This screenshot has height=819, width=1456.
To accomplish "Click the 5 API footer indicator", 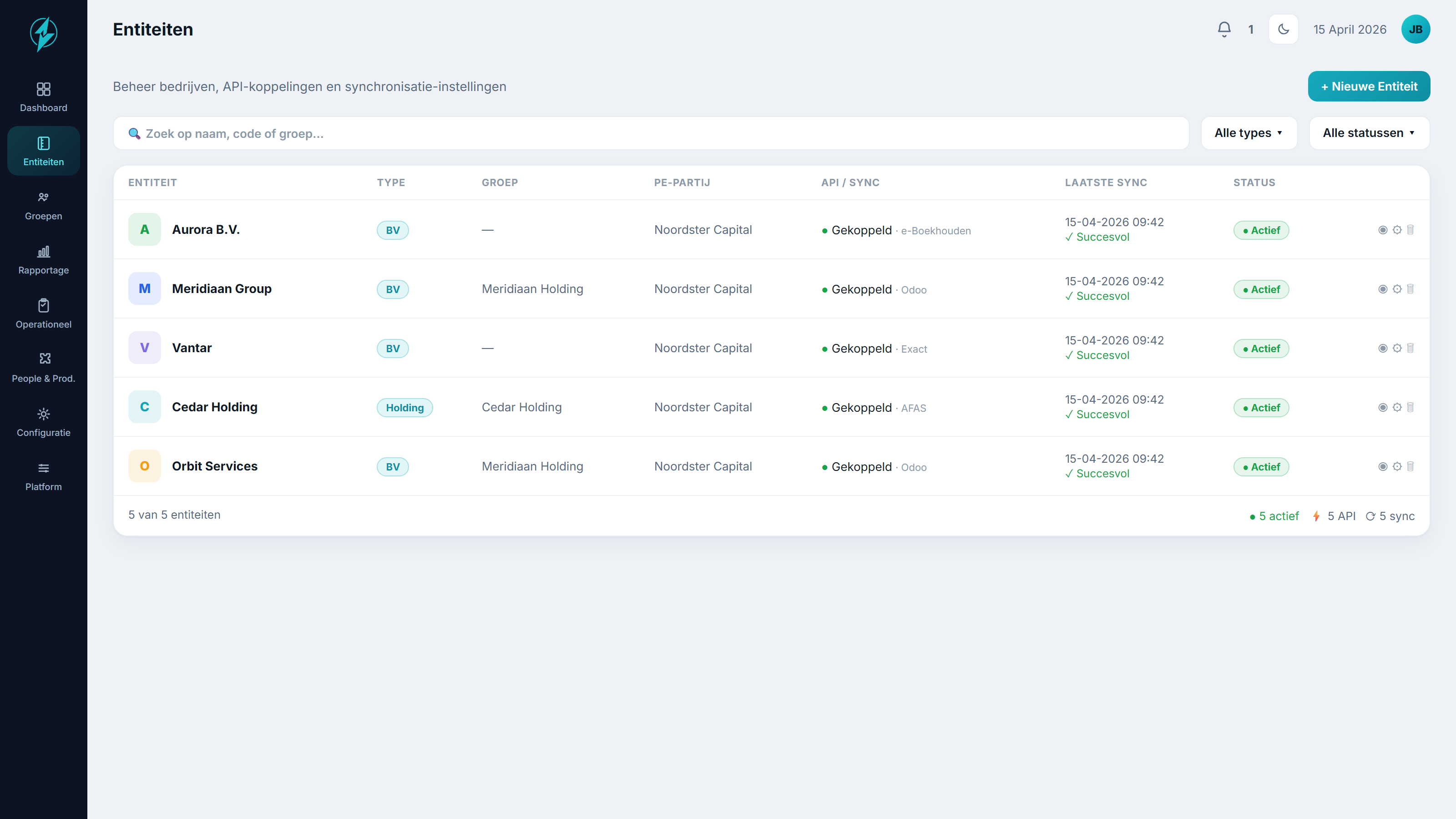I will [x=1334, y=516].
